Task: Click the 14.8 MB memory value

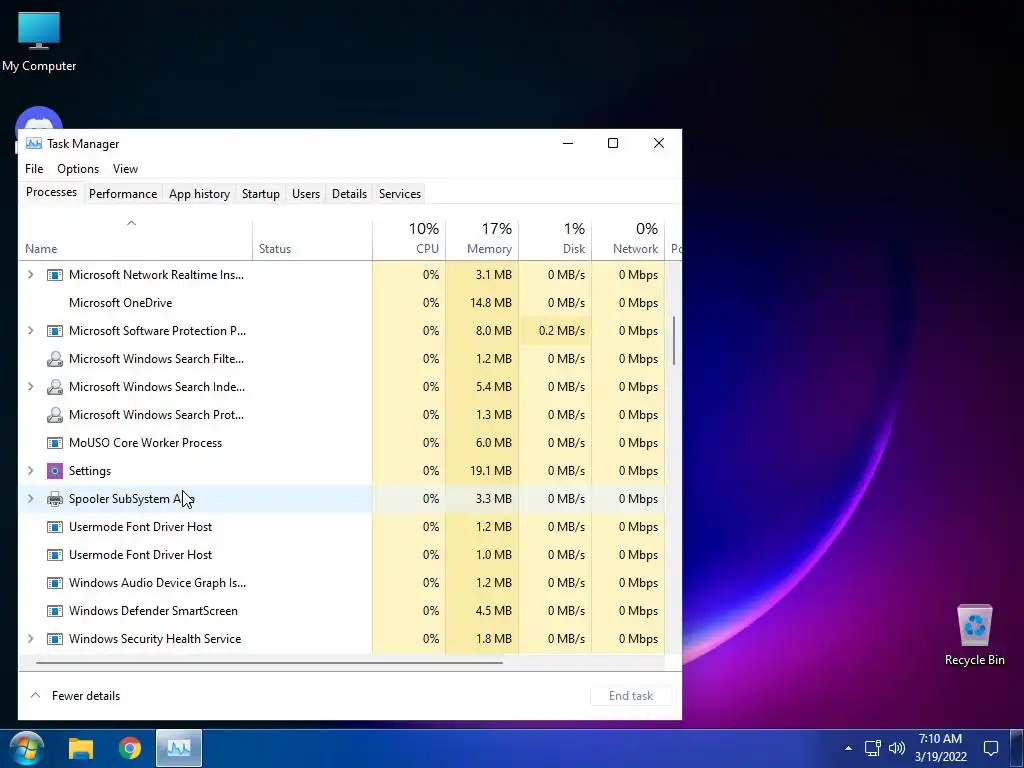Action: 490,303
